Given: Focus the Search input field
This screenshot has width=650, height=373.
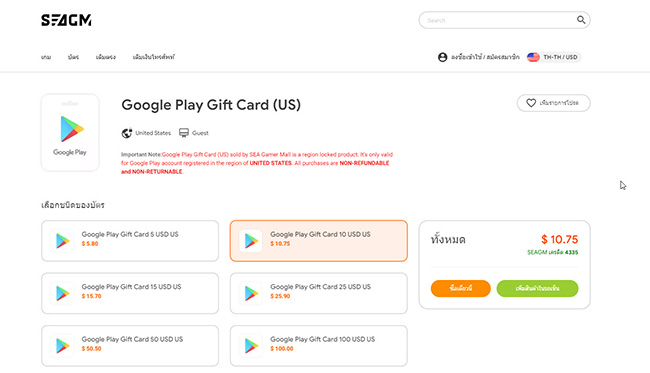Looking at the screenshot, I should (x=497, y=20).
